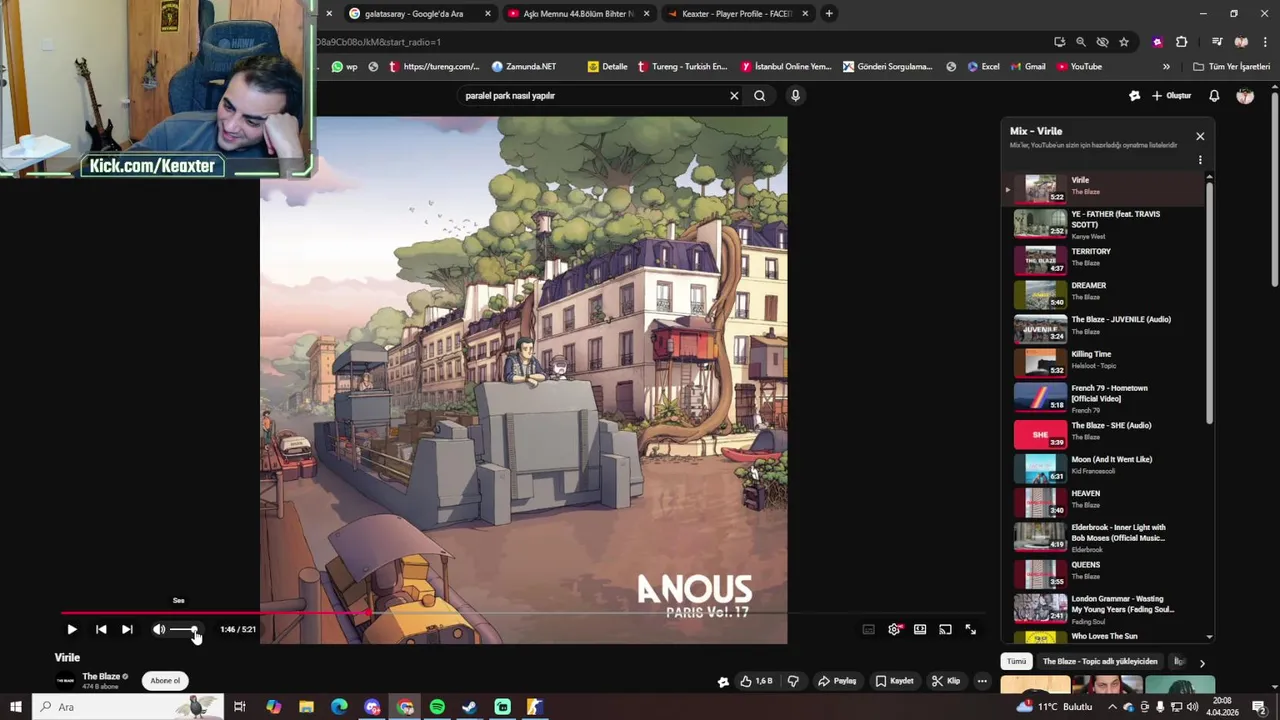
Task: Select The Blaze - Topic adlı yükleyiciden chip
Action: [x=1100, y=662]
